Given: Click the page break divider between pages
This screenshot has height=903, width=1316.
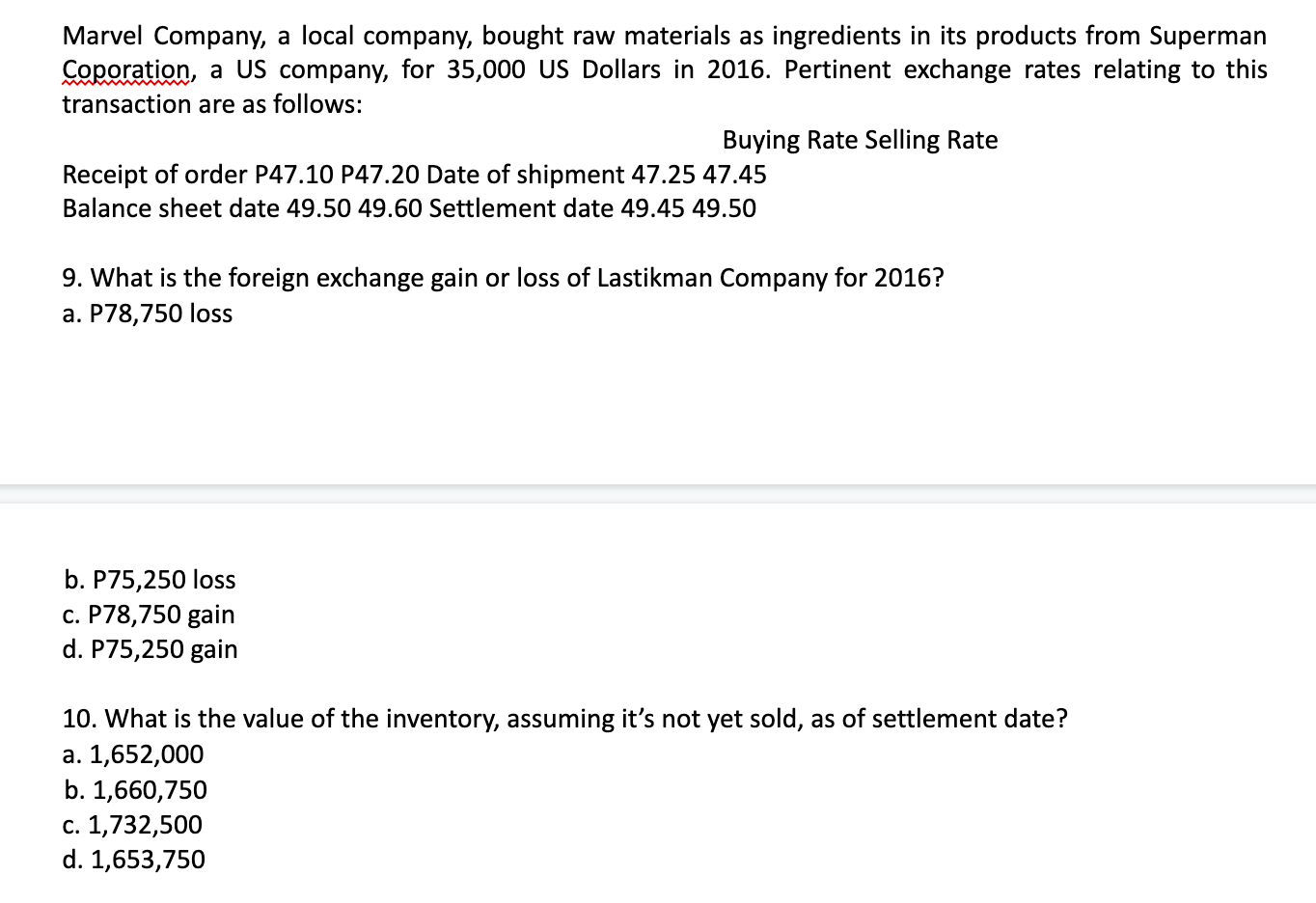Looking at the screenshot, I should click(658, 494).
